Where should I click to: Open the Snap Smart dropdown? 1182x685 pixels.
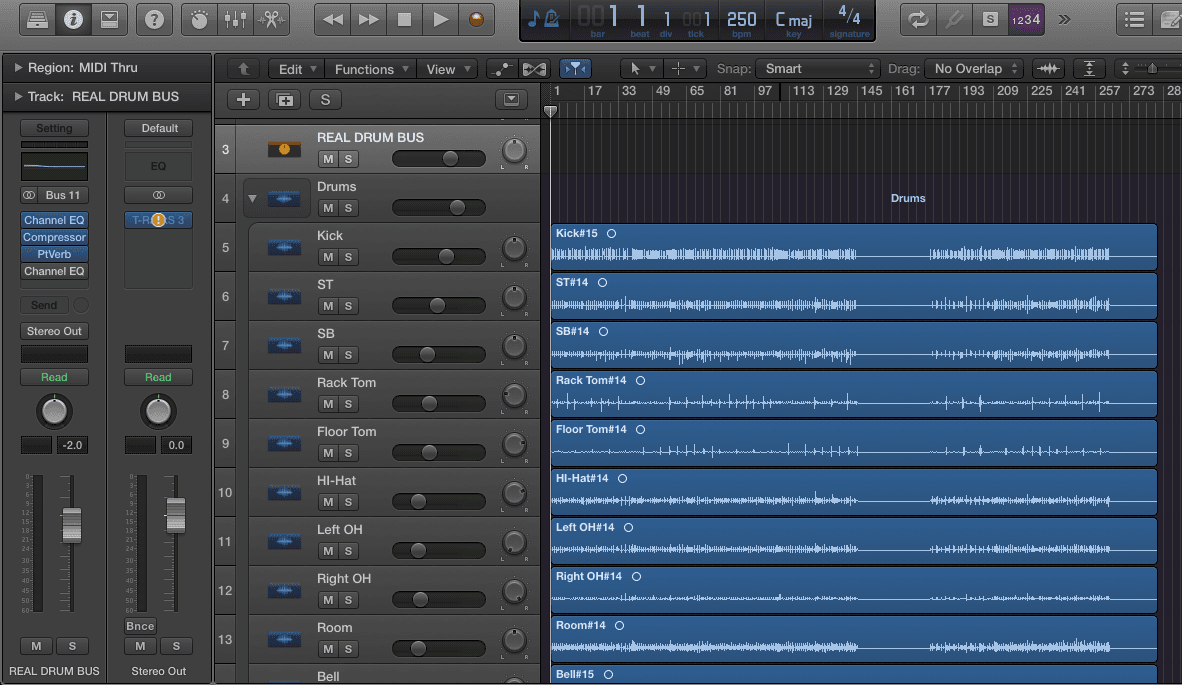click(818, 69)
